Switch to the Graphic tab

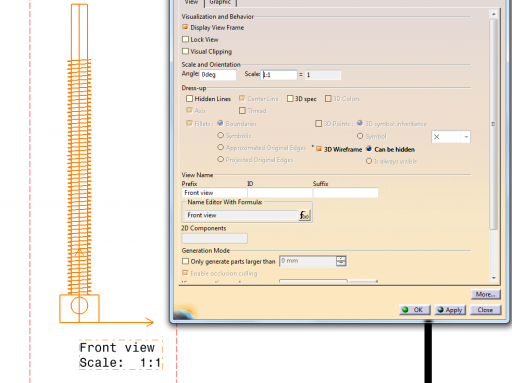point(220,2)
